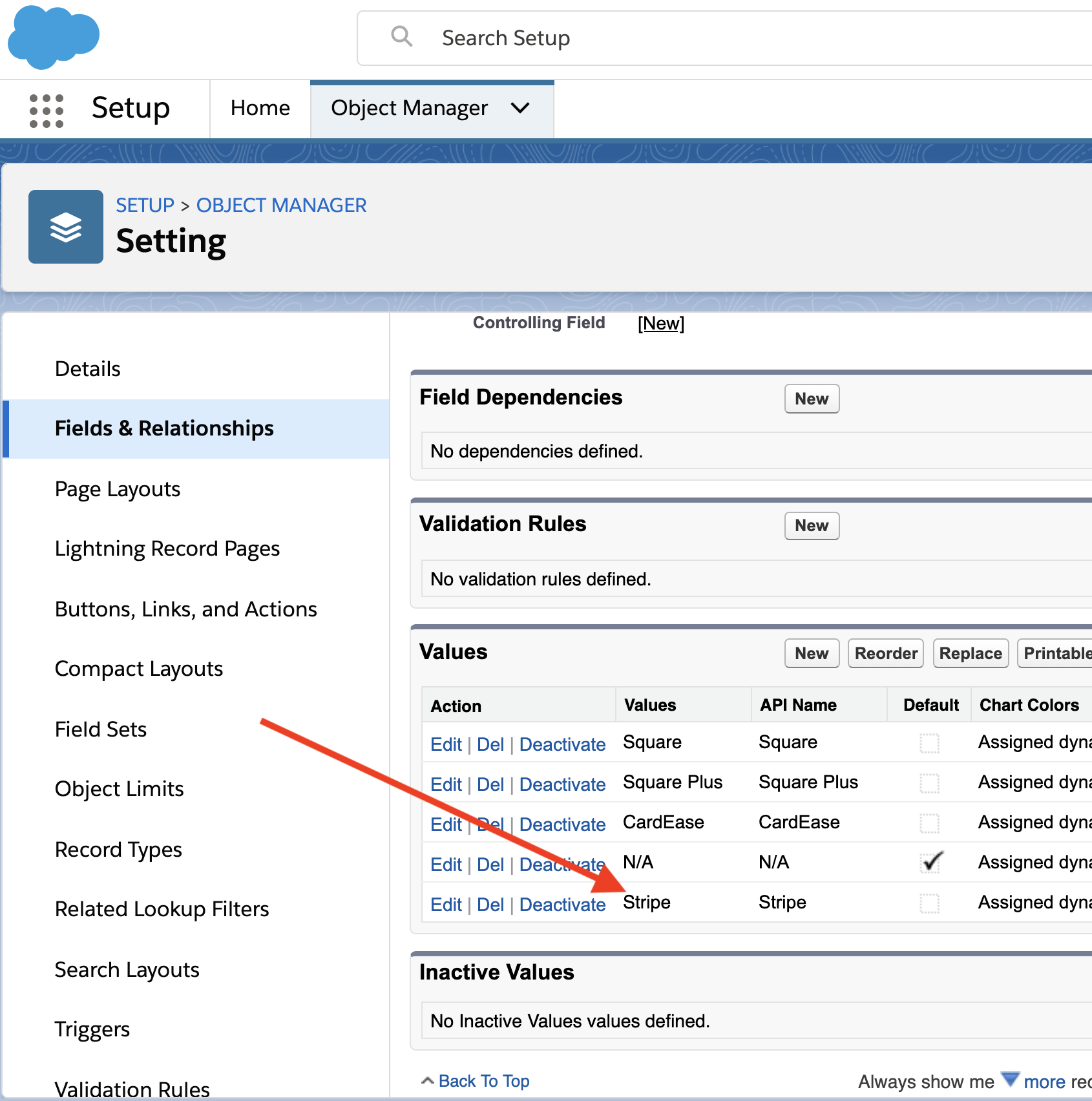Click Edit for the N/A value
Screen dimensions: 1092x1101
point(446,865)
